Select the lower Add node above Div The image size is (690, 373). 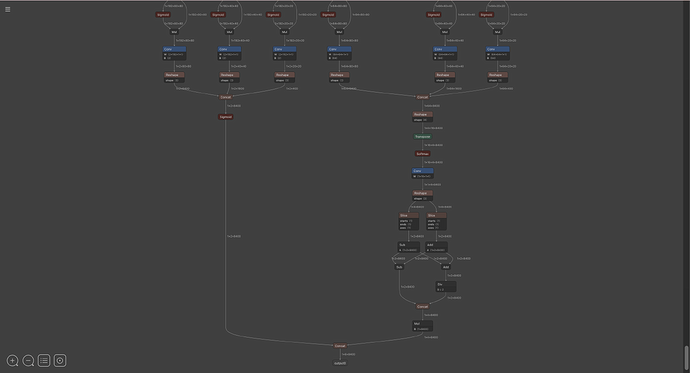coord(446,267)
